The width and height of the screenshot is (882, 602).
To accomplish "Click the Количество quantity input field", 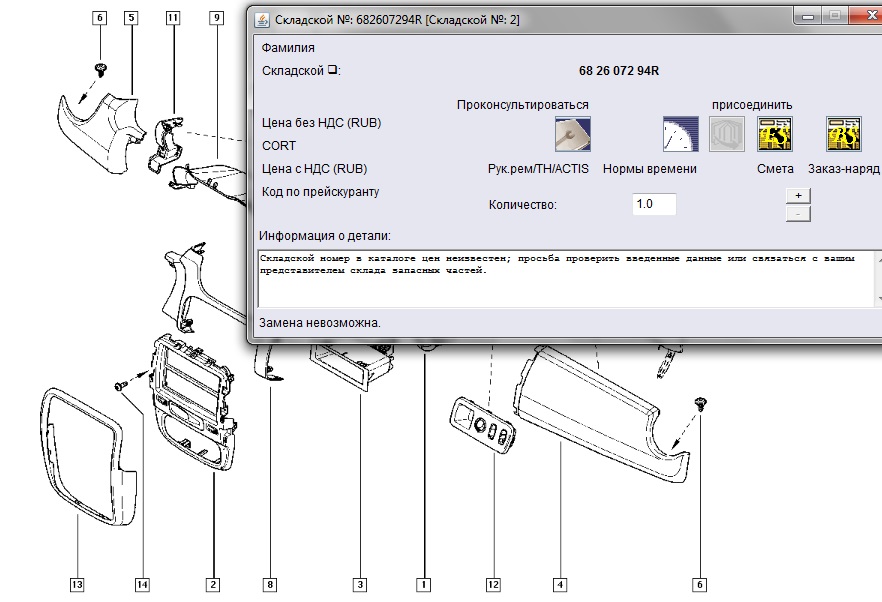I will 655,204.
